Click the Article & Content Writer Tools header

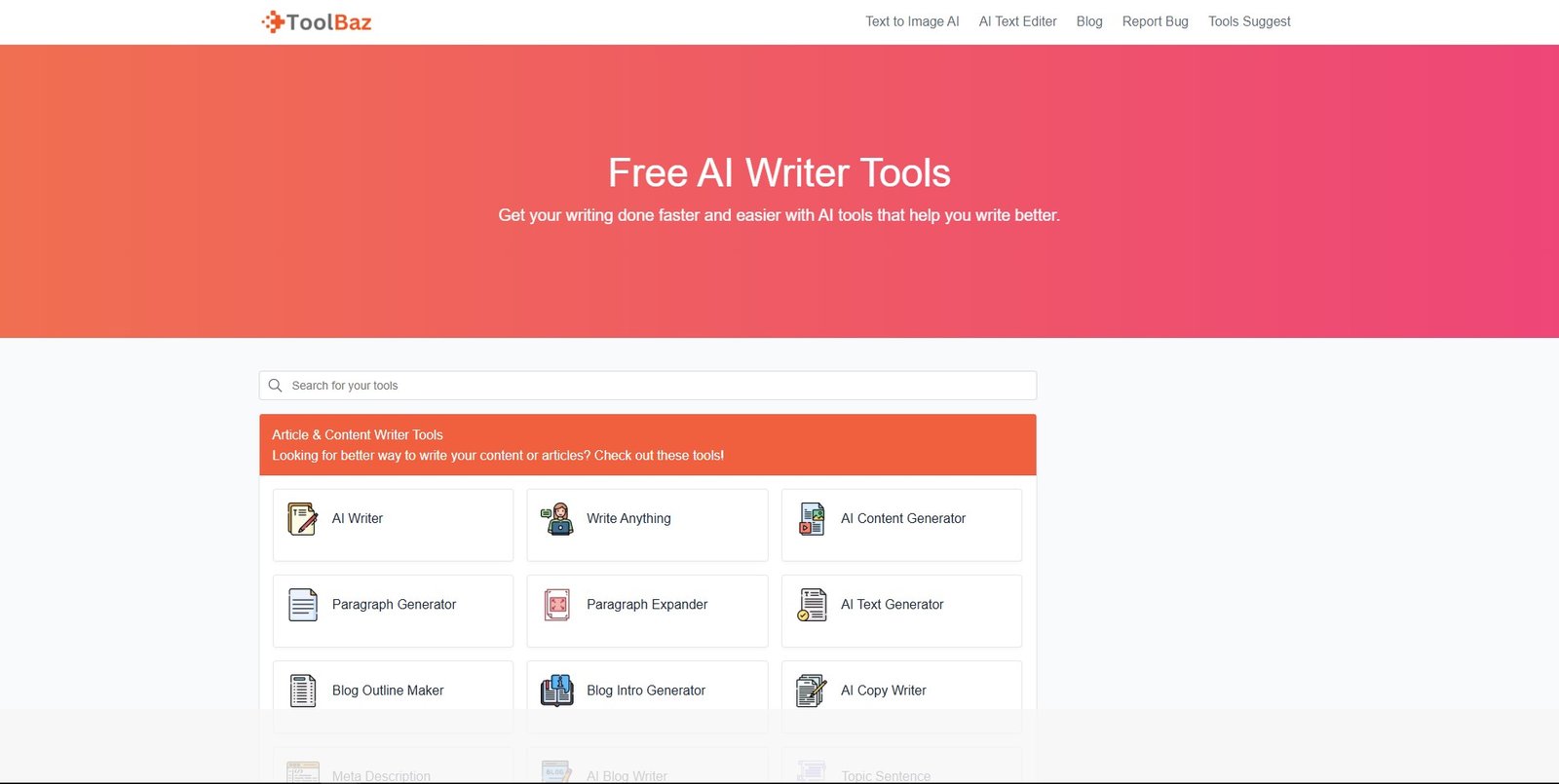(x=358, y=435)
